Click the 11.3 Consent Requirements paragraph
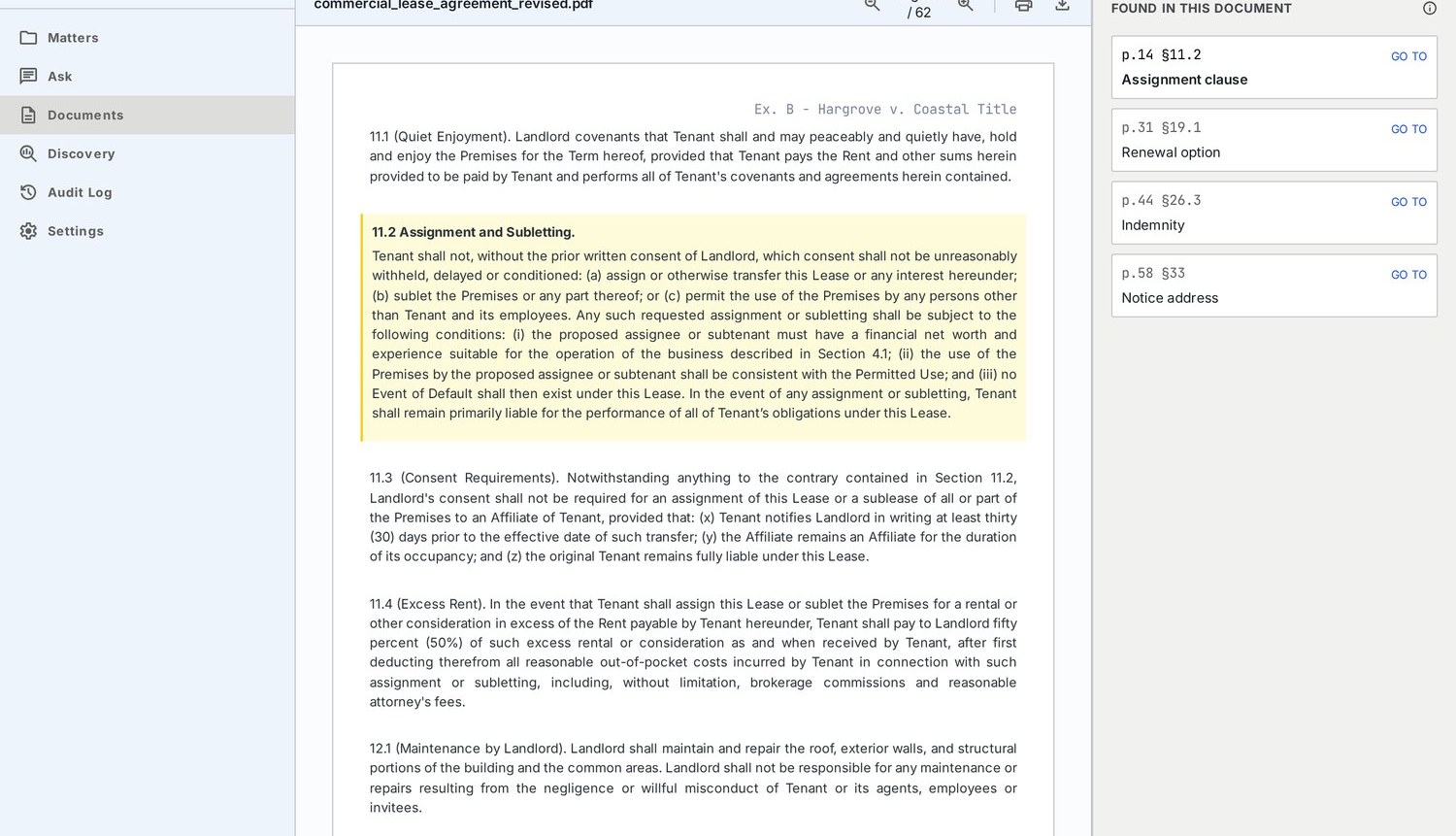 [x=693, y=518]
